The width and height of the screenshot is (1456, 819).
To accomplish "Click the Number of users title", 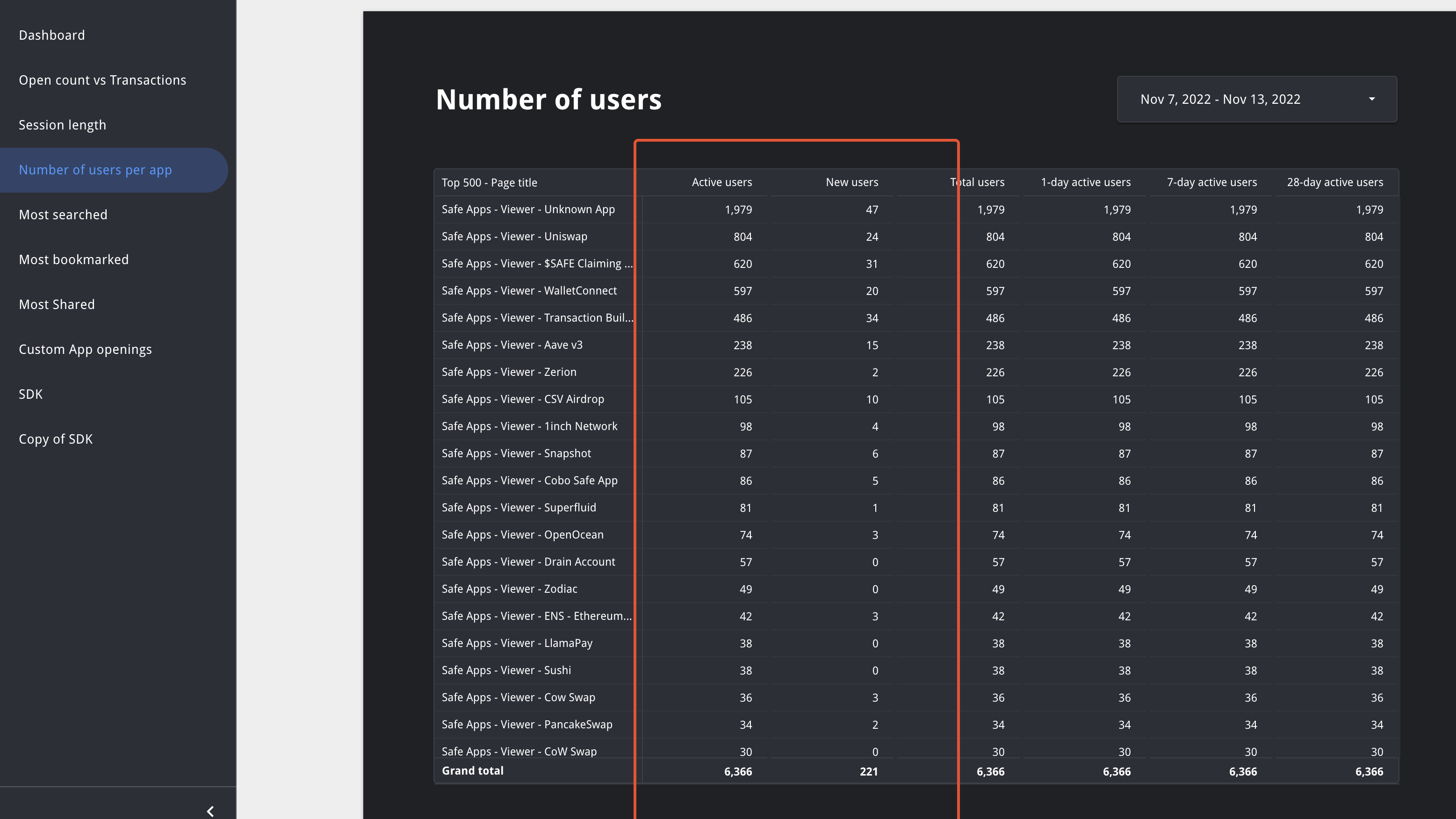I will click(x=549, y=100).
